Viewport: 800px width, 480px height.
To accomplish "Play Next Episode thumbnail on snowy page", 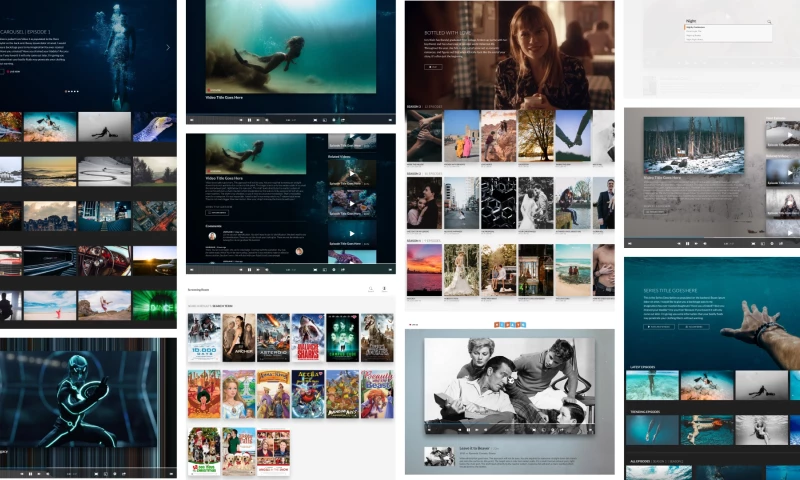I will [x=783, y=135].
